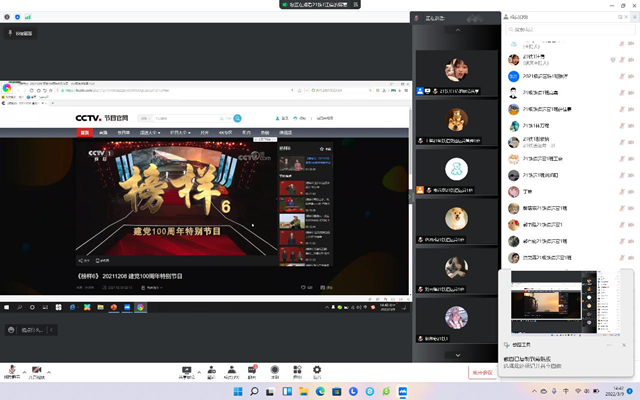Show hidden tray icons chevron
640x400 pixels.
(x=534, y=391)
